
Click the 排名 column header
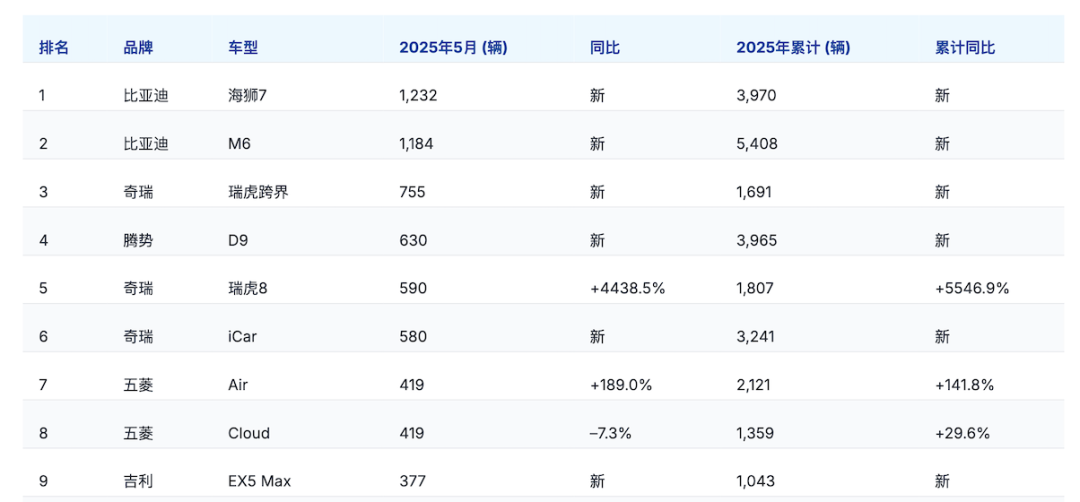tap(54, 48)
